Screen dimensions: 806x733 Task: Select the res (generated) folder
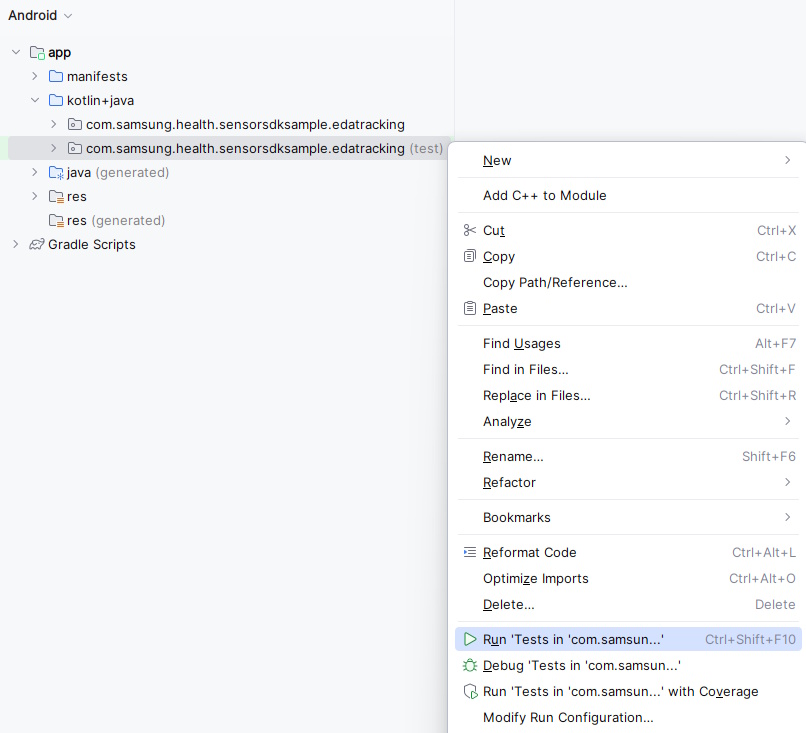[115, 220]
